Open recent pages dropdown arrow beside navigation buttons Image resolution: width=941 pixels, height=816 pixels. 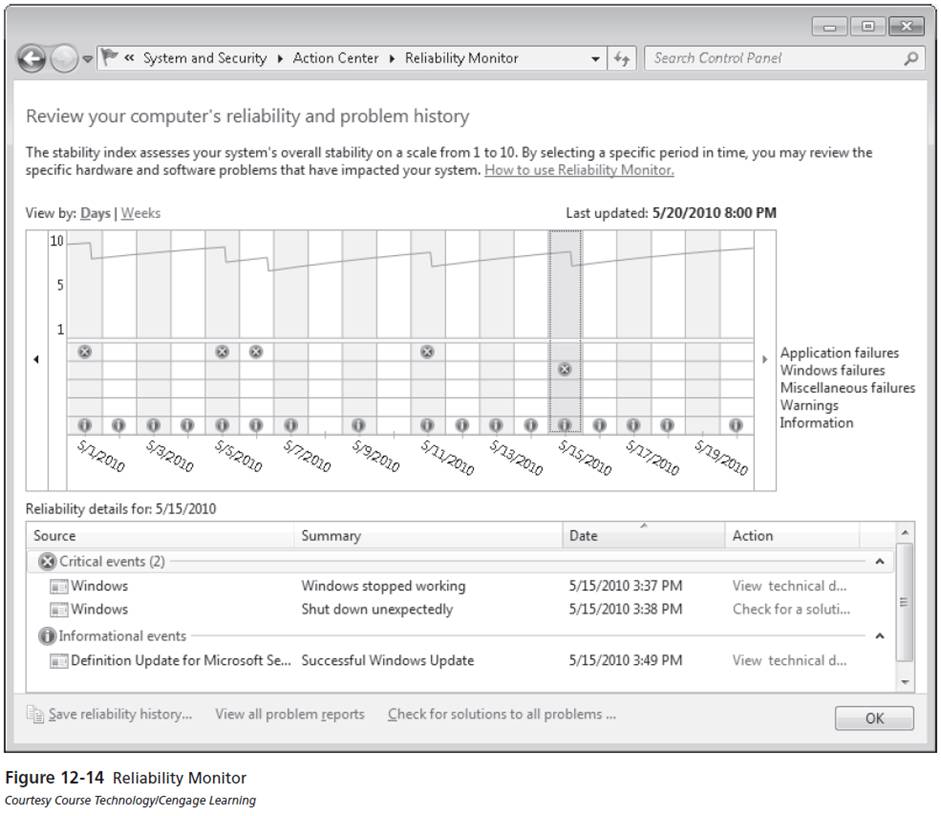pyautogui.click(x=88, y=59)
